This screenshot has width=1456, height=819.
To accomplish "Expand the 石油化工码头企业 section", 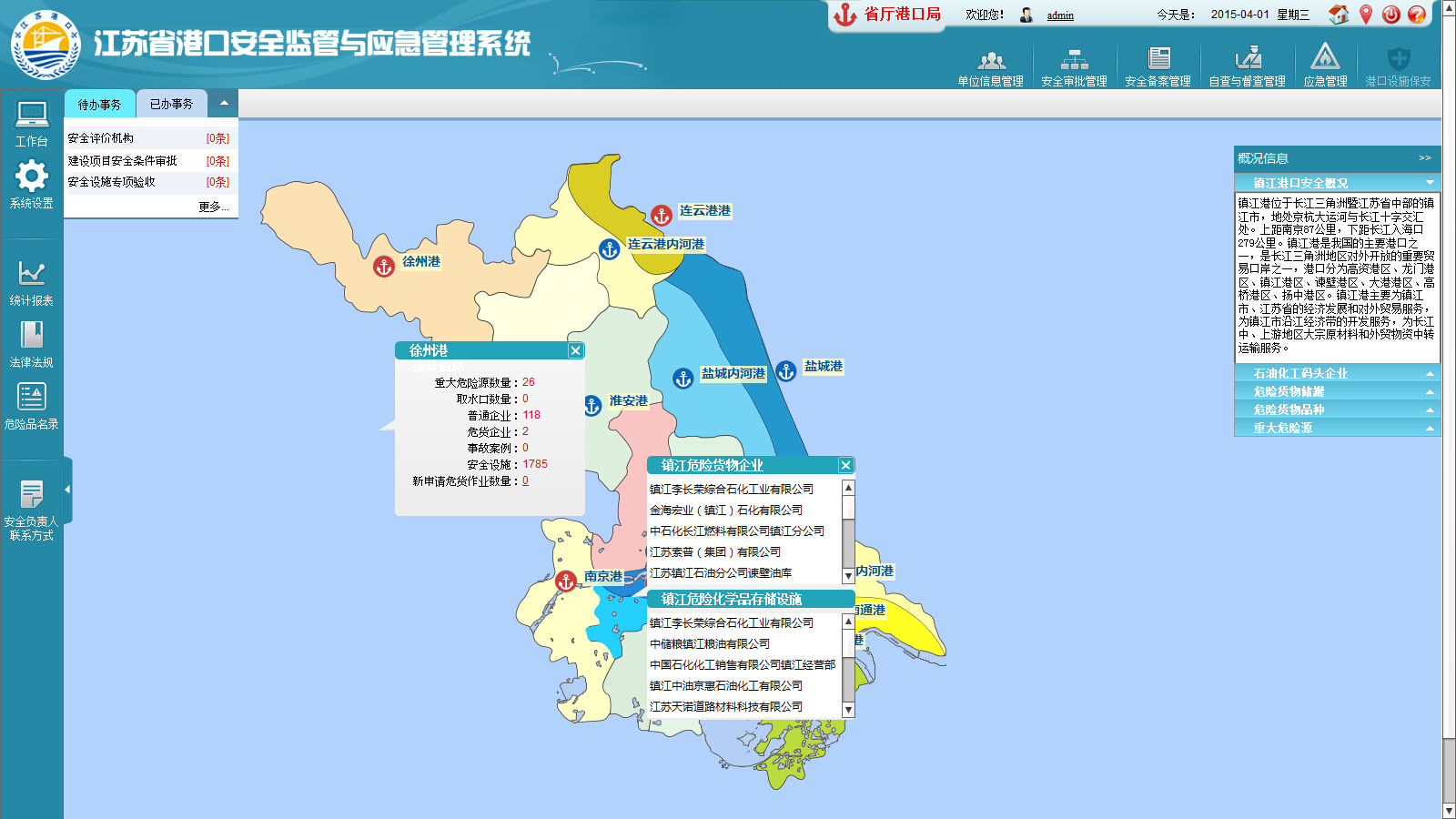I will pos(1337,373).
